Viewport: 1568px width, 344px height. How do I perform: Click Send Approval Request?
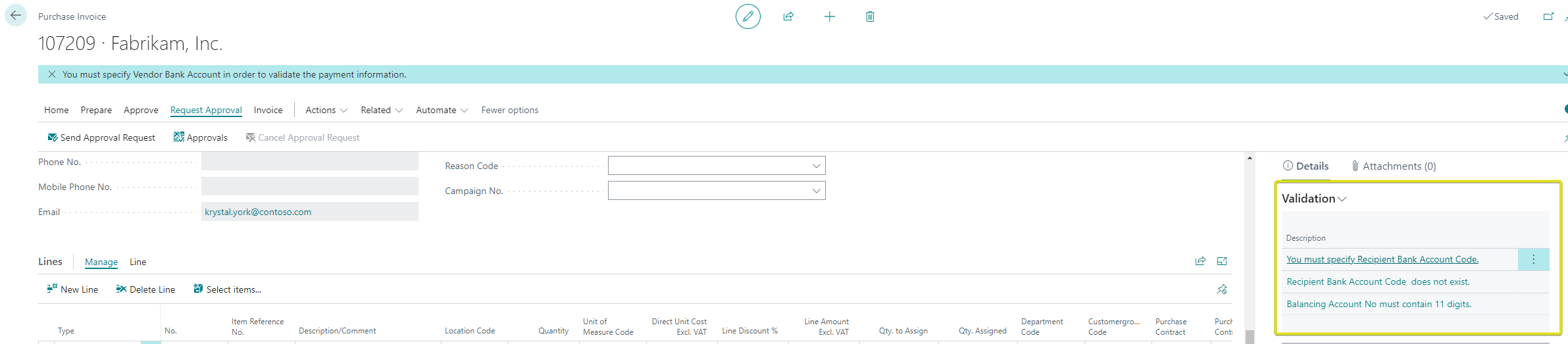click(x=101, y=137)
